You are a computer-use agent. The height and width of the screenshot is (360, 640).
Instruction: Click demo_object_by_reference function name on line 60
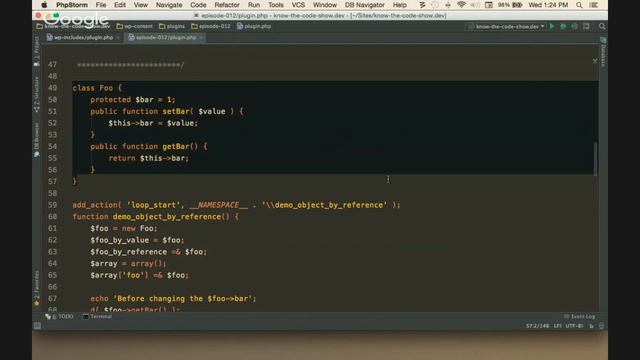click(x=167, y=217)
